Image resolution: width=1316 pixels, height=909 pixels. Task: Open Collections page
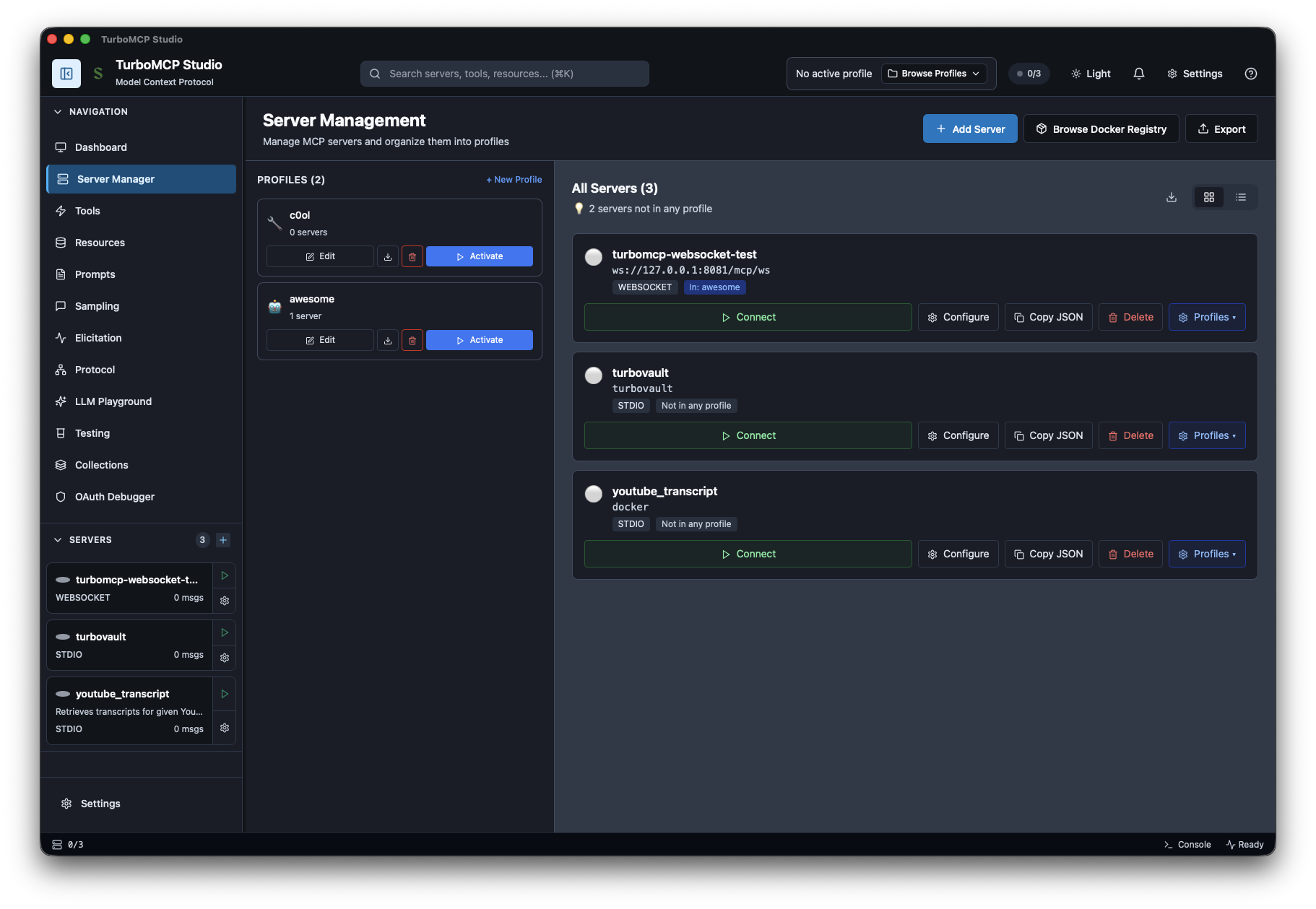pyautogui.click(x=141, y=465)
